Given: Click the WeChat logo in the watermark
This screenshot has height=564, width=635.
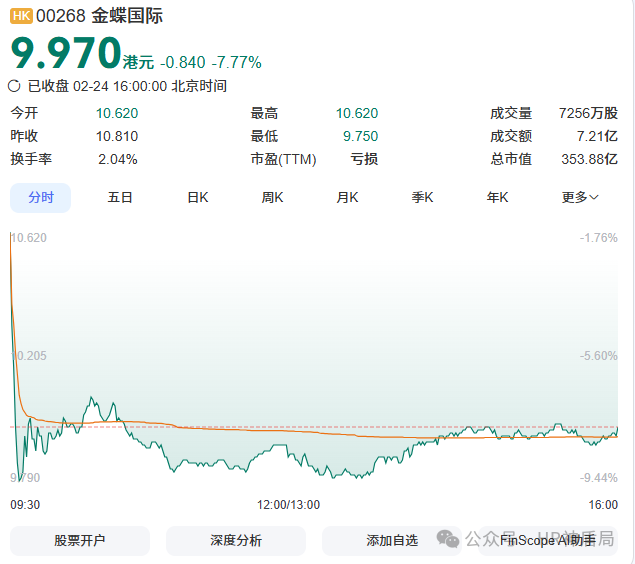Looking at the screenshot, I should point(448,539).
